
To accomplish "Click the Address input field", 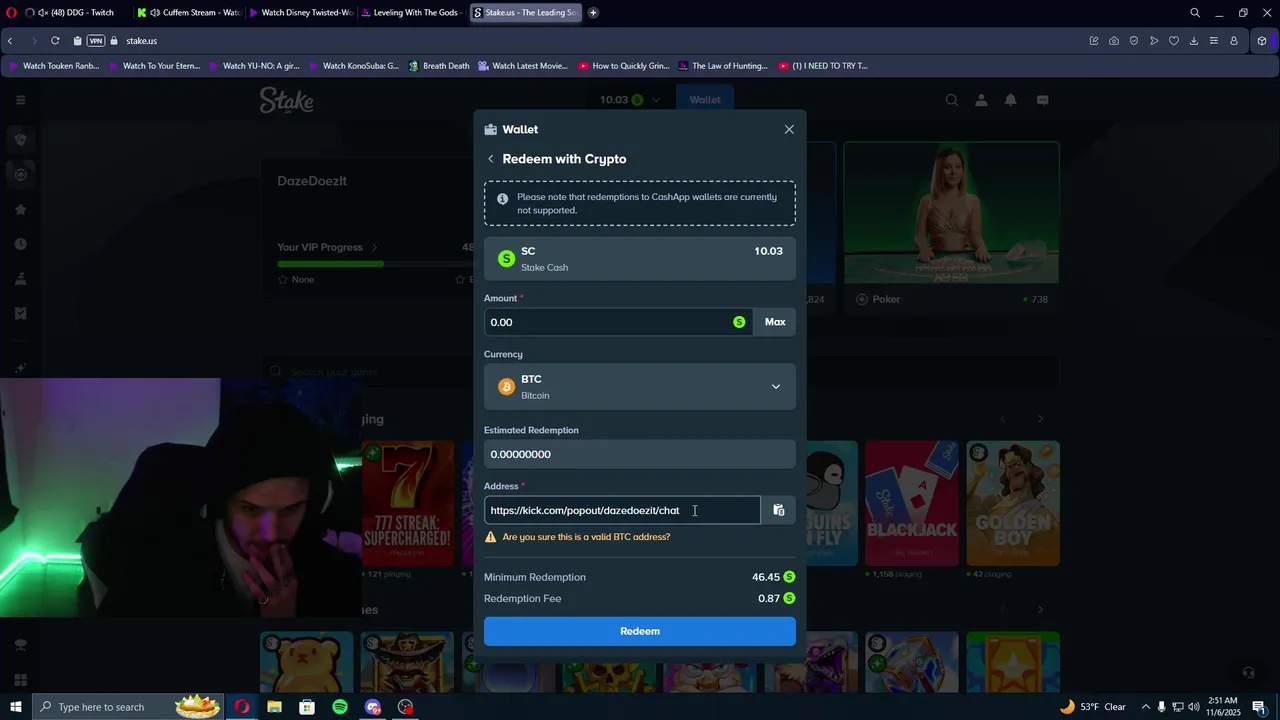I will pyautogui.click(x=622, y=510).
